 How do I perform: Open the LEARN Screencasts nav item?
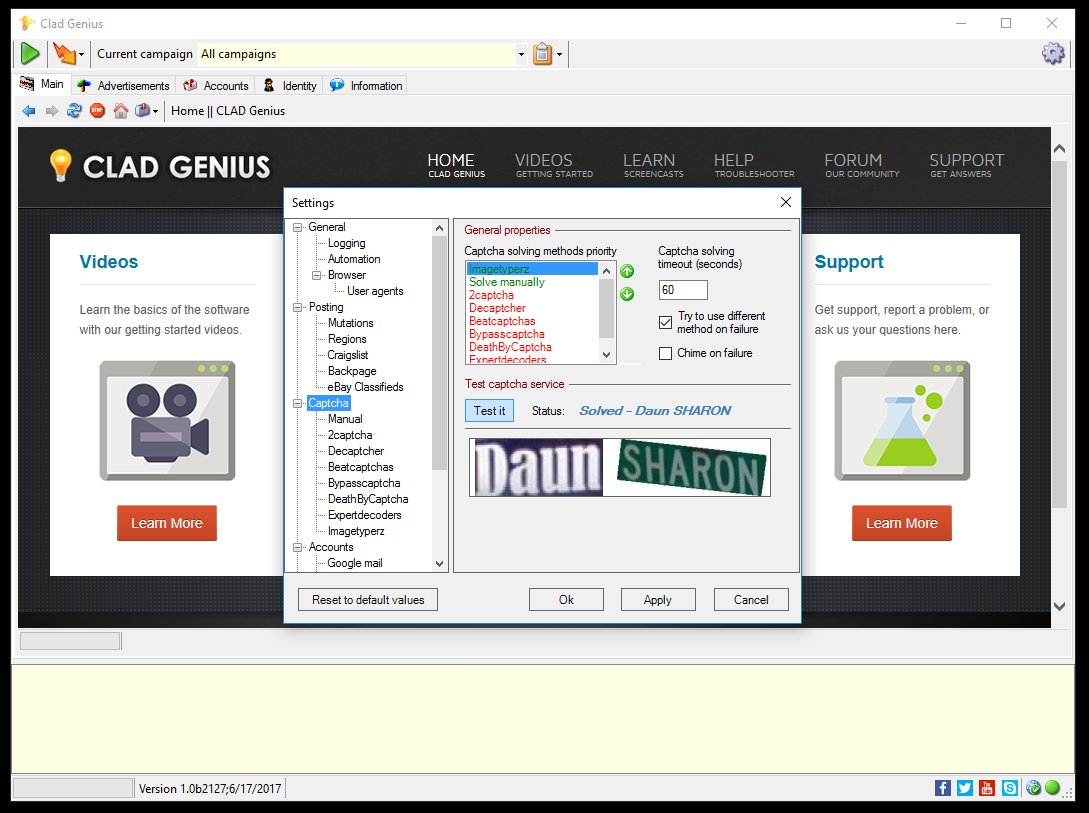point(653,165)
